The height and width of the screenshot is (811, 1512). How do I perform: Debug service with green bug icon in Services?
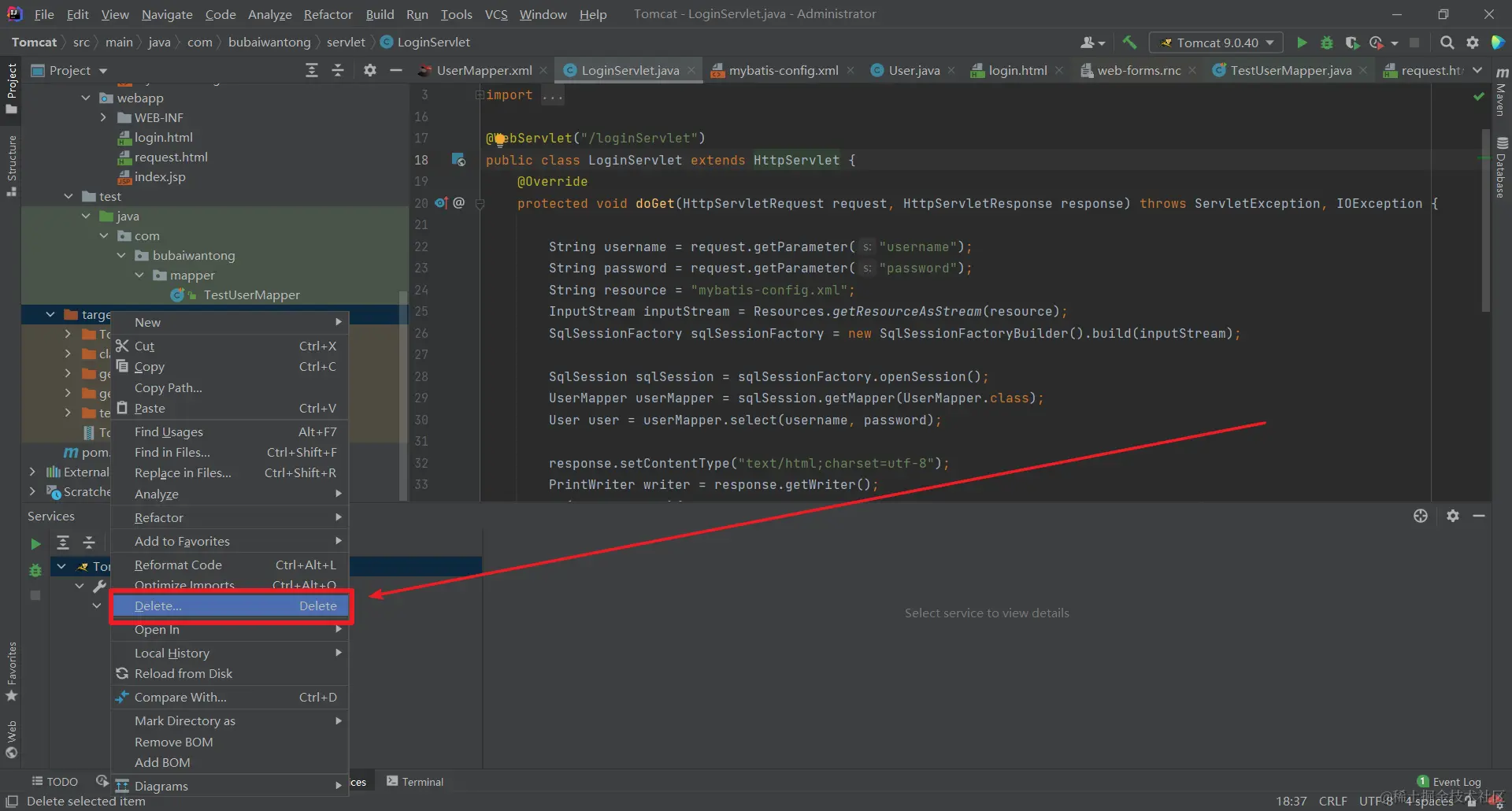click(35, 569)
